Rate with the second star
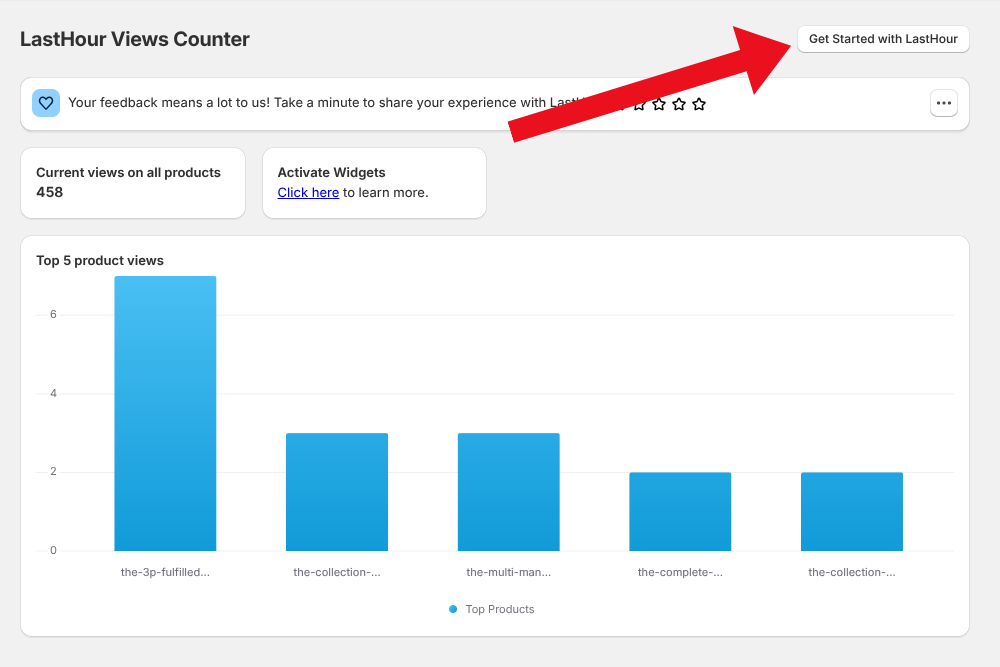The image size is (1000, 667). click(639, 104)
